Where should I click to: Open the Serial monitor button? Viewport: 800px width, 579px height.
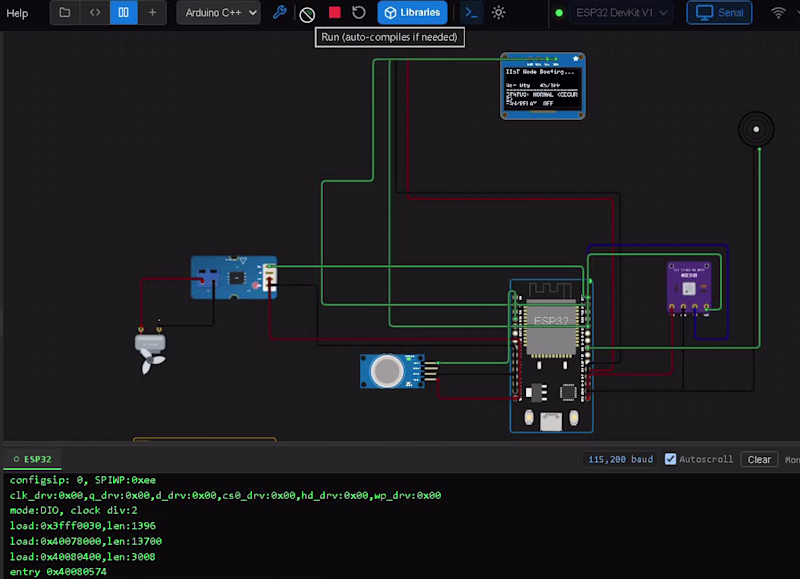(719, 13)
